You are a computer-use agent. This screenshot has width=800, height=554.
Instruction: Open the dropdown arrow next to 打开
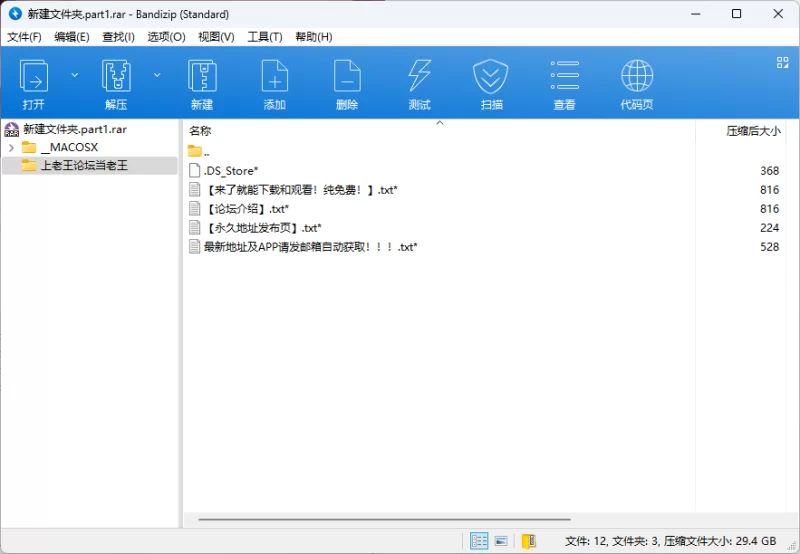coord(74,75)
